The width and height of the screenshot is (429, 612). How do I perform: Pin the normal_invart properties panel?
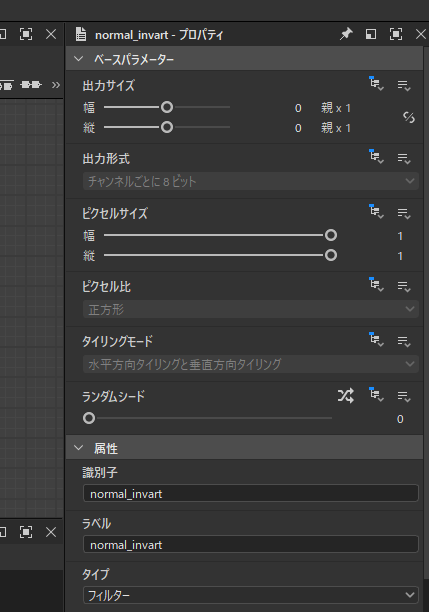click(346, 34)
